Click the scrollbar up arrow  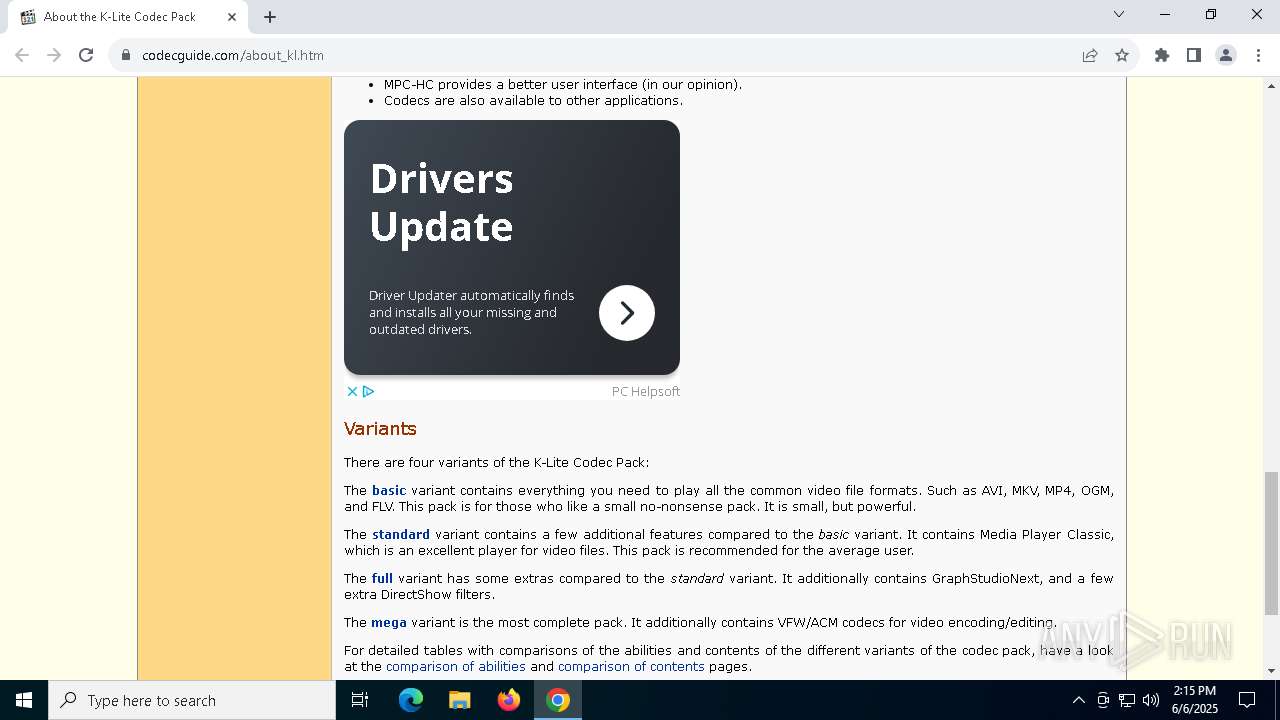(1271, 85)
